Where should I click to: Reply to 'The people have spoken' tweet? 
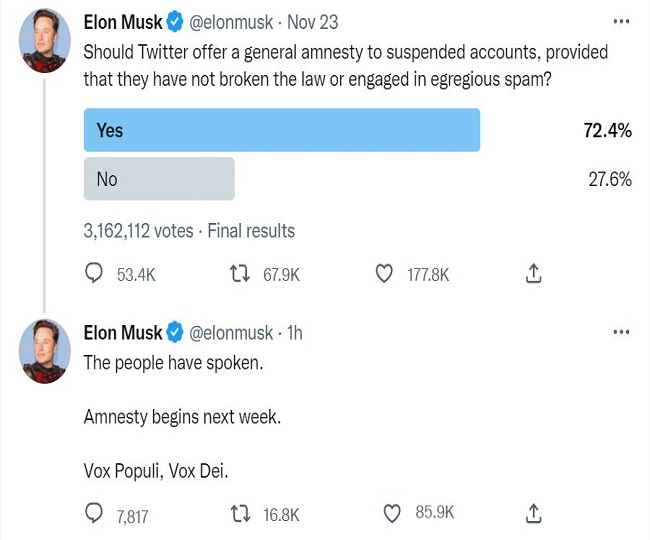(95, 514)
